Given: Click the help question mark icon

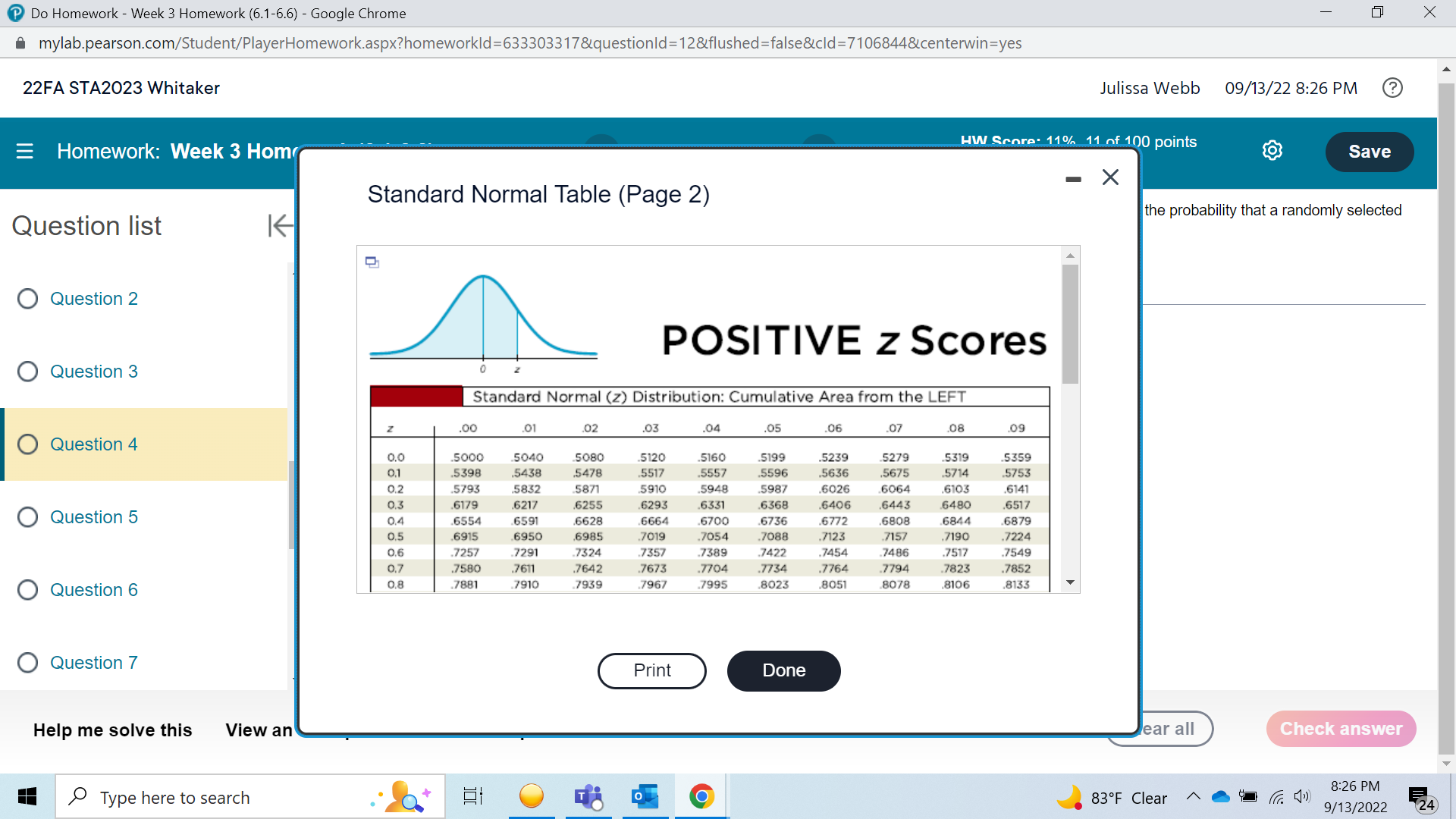Looking at the screenshot, I should coord(1392,88).
